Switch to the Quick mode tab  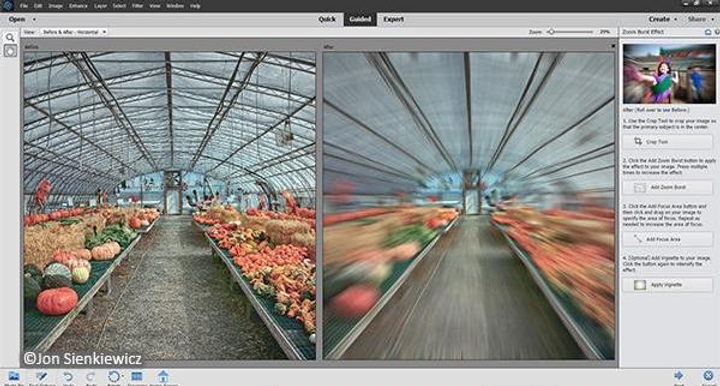(x=327, y=19)
